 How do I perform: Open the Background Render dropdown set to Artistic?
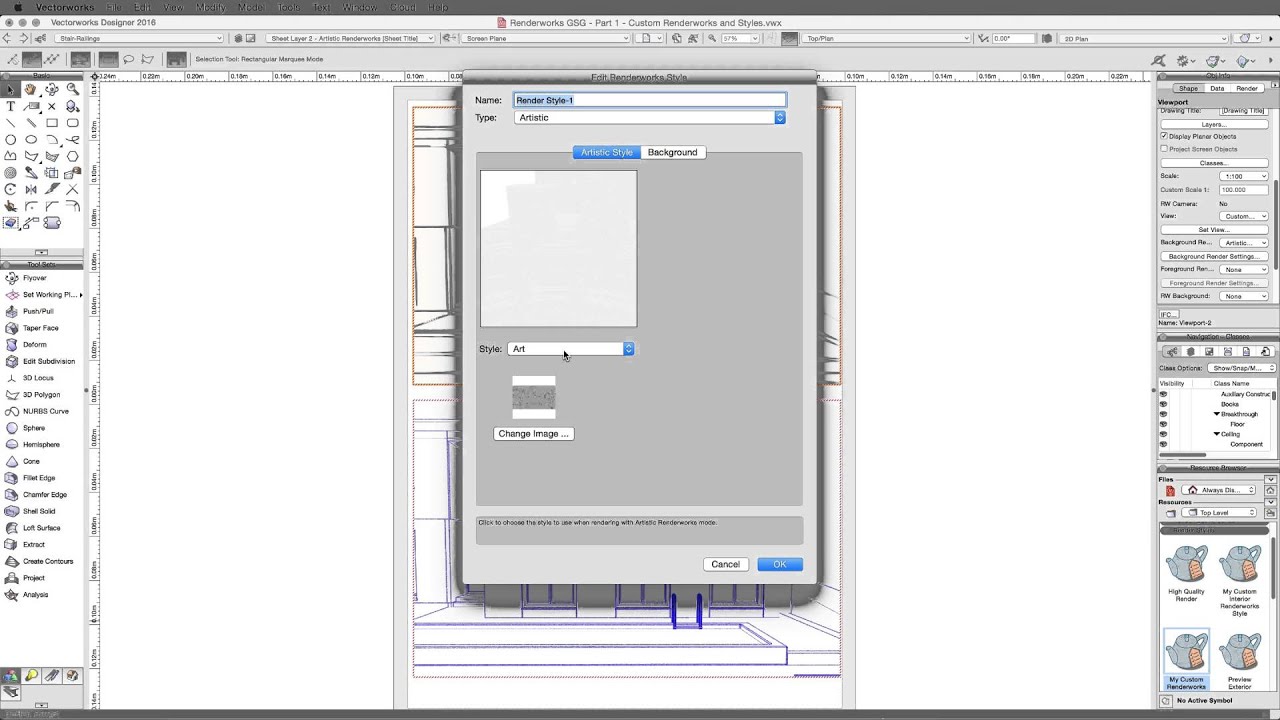click(x=1244, y=243)
